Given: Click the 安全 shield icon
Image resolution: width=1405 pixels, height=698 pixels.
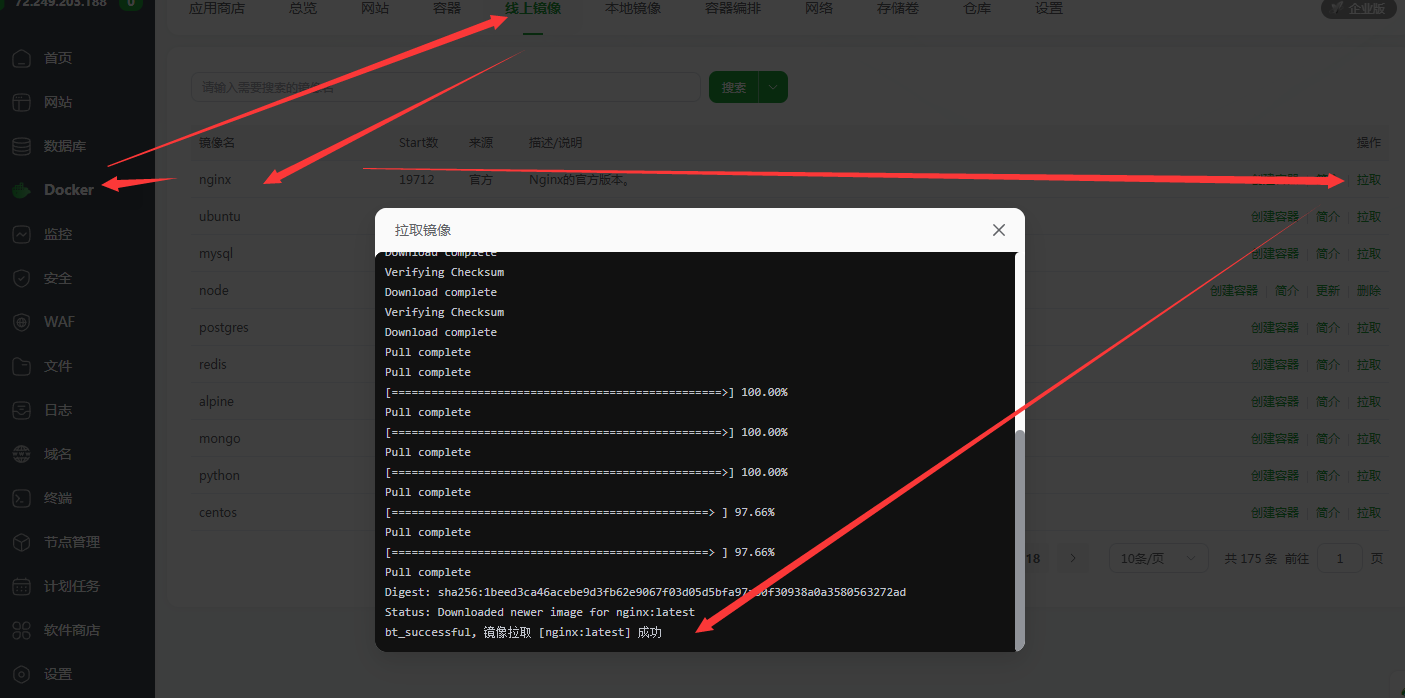Looking at the screenshot, I should (x=22, y=278).
